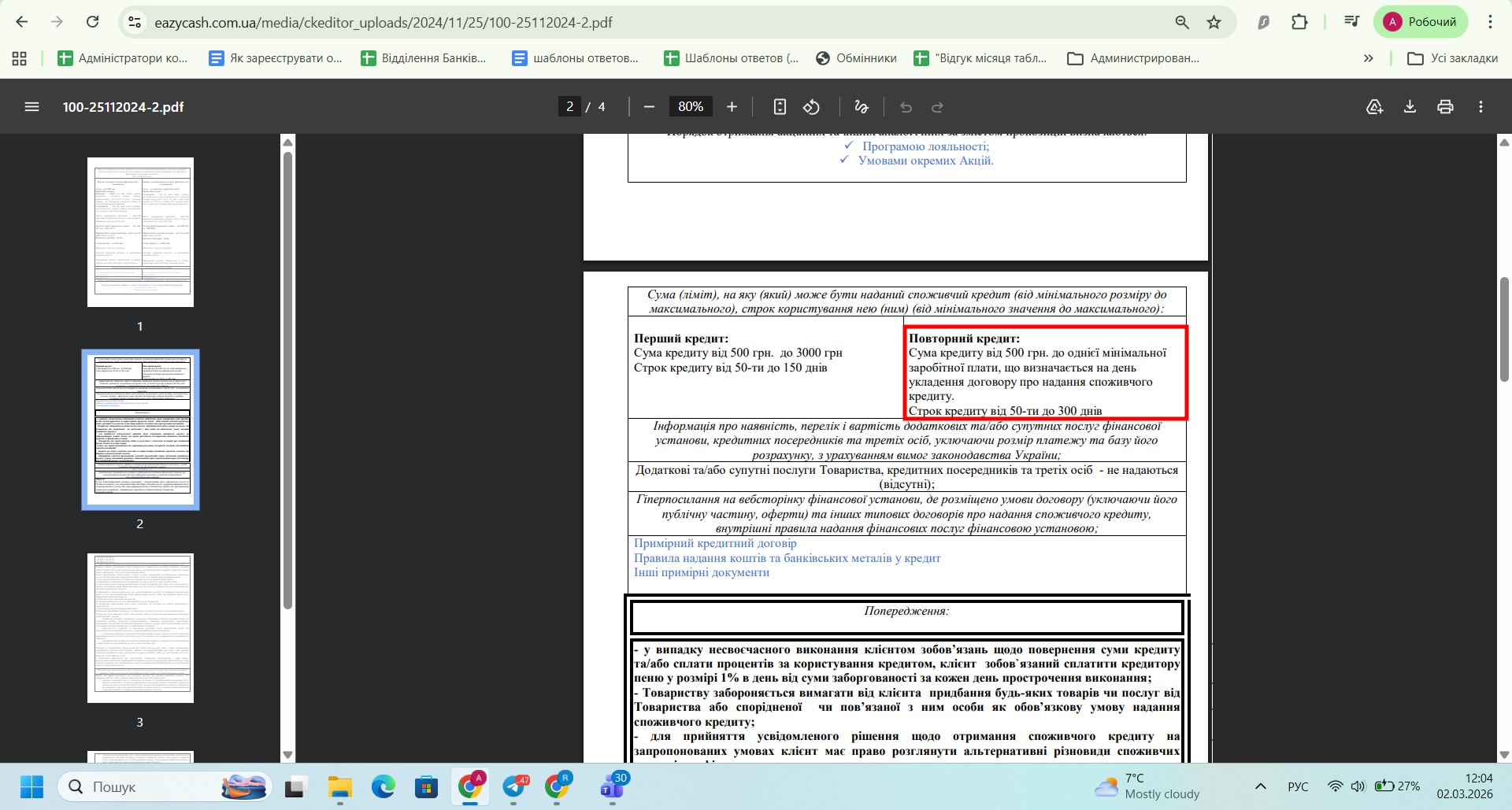Open the Інші примірні документи link
Image resolution: width=1512 pixels, height=810 pixels.
click(702, 572)
